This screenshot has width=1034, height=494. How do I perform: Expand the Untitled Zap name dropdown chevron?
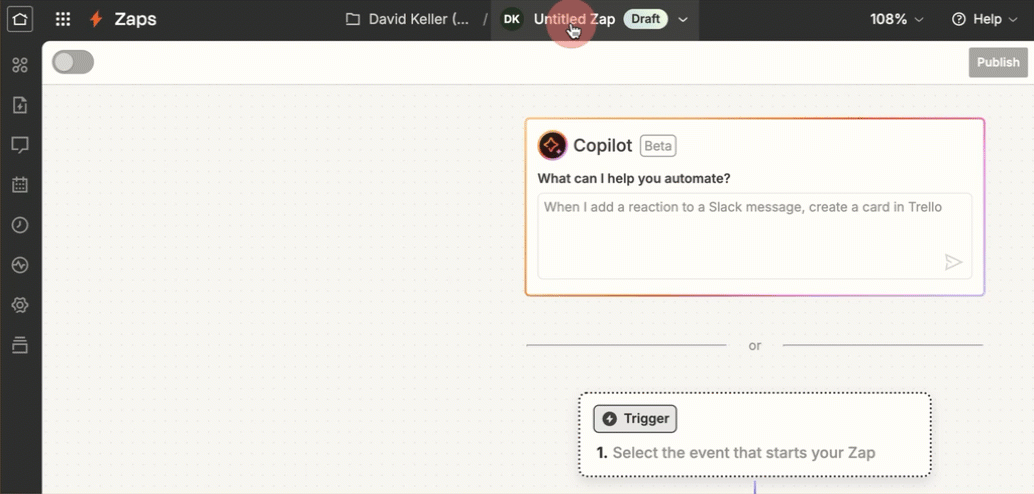(683, 20)
